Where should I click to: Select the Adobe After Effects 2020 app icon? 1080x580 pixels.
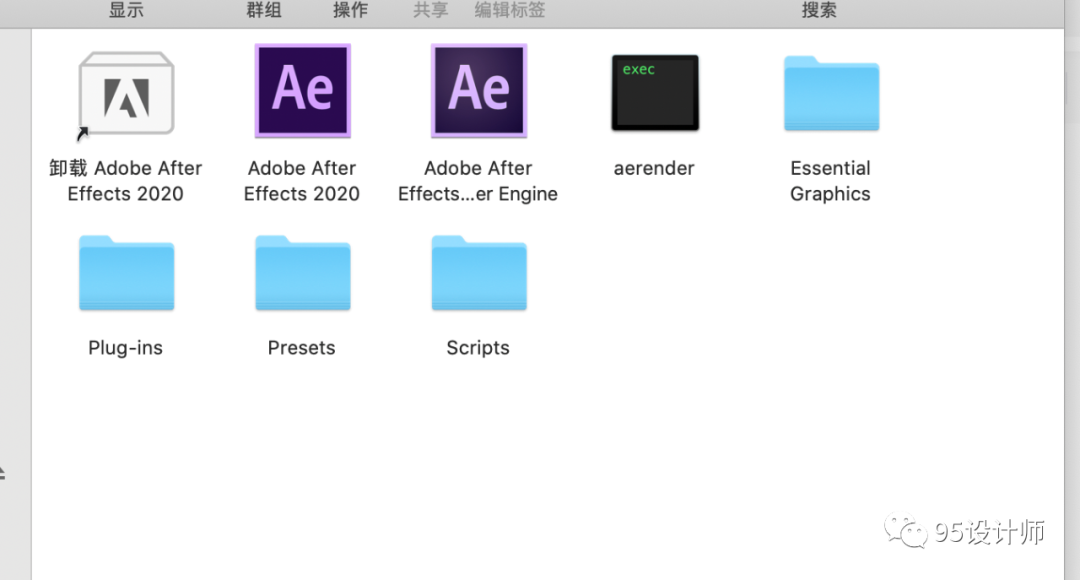302,91
